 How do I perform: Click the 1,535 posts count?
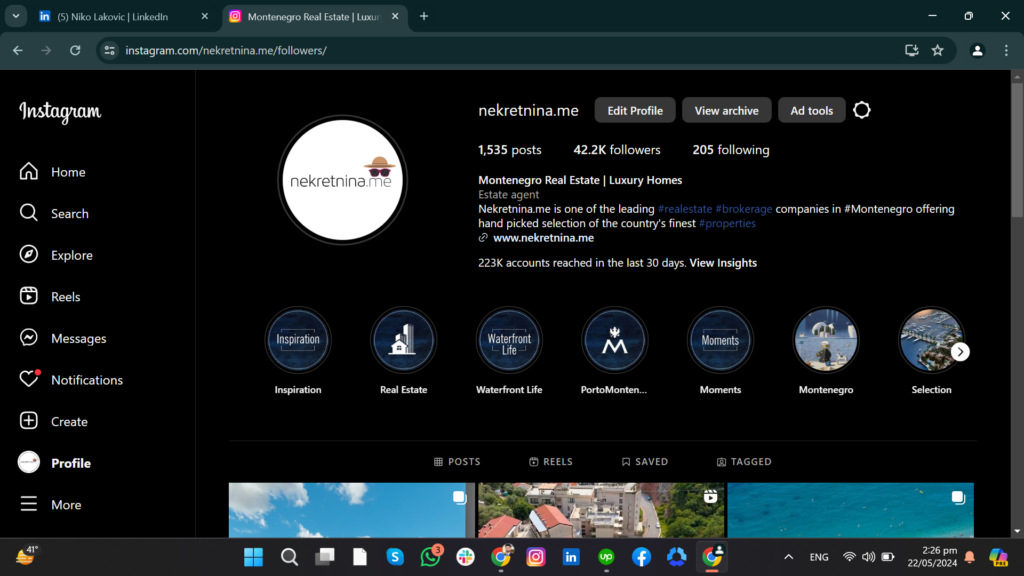point(509,150)
